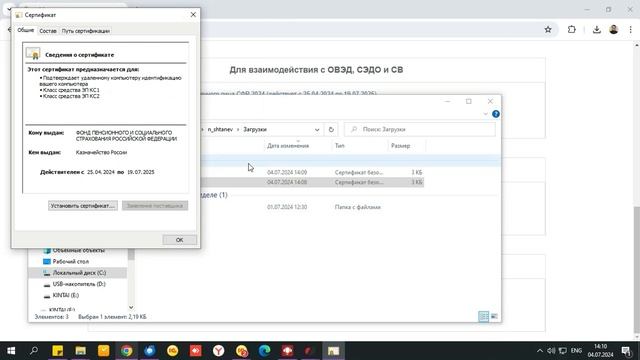Open taskbar search magnifier
Viewport: 640px width, 360px height.
pyautogui.click(x=34, y=351)
